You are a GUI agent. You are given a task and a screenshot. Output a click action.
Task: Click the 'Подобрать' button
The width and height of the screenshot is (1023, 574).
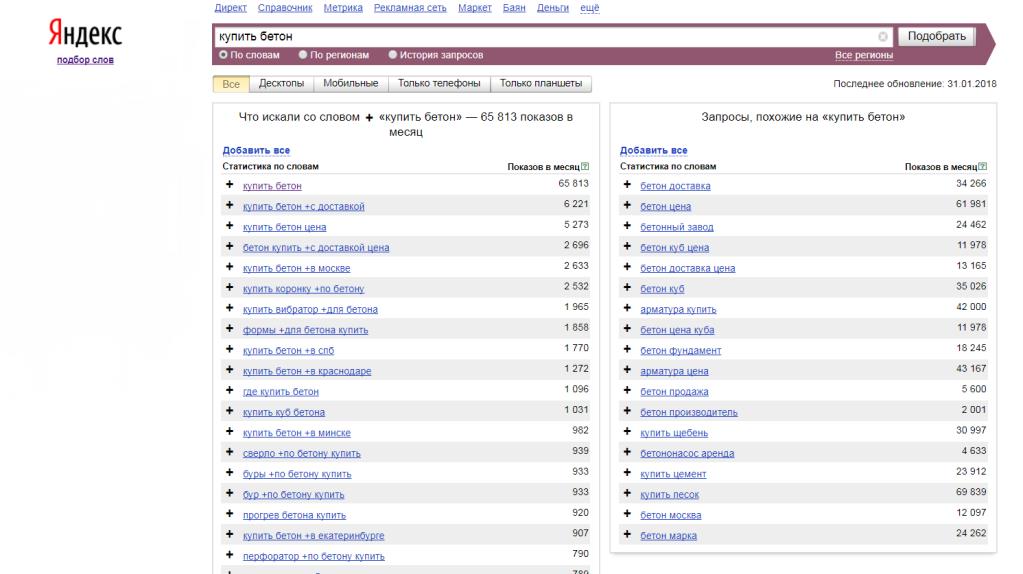(x=936, y=36)
